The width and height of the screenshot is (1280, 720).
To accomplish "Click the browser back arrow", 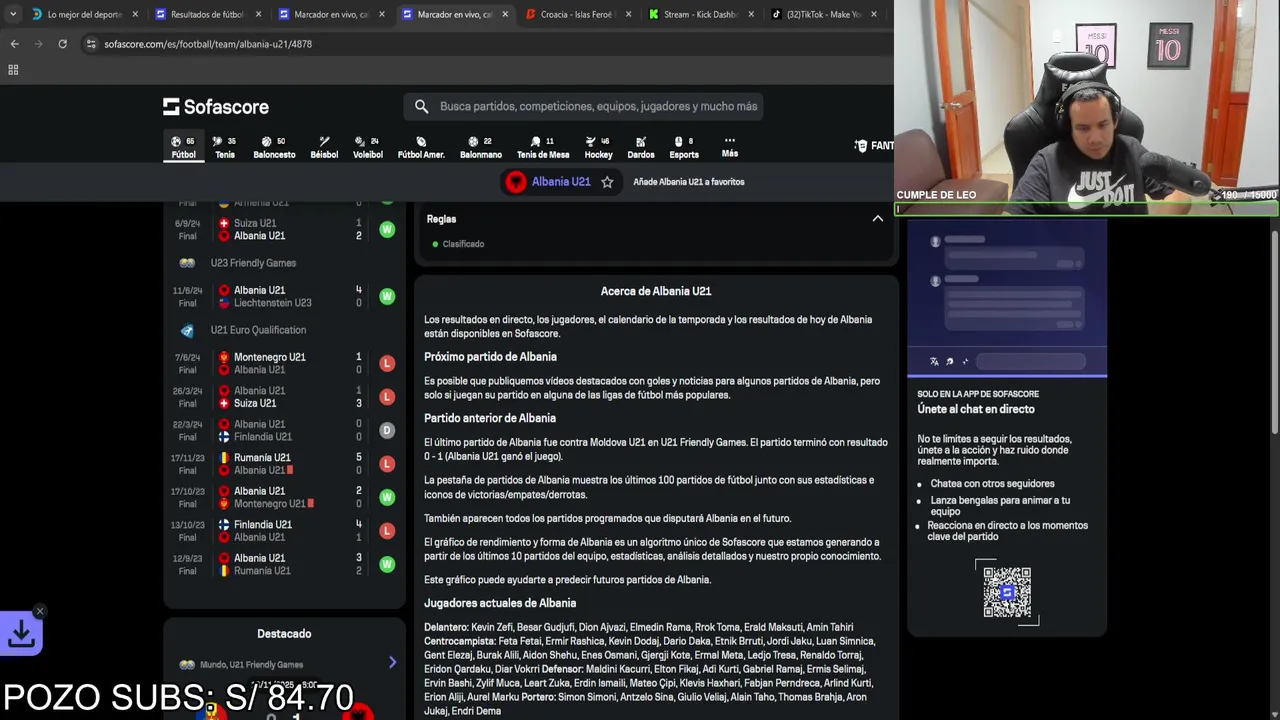I will 14,44.
